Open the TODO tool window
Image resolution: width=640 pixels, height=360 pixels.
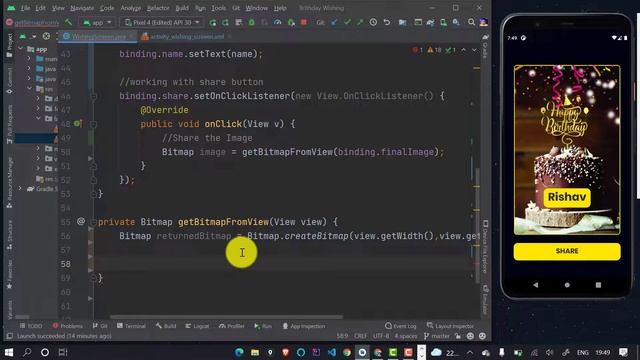click(x=31, y=326)
